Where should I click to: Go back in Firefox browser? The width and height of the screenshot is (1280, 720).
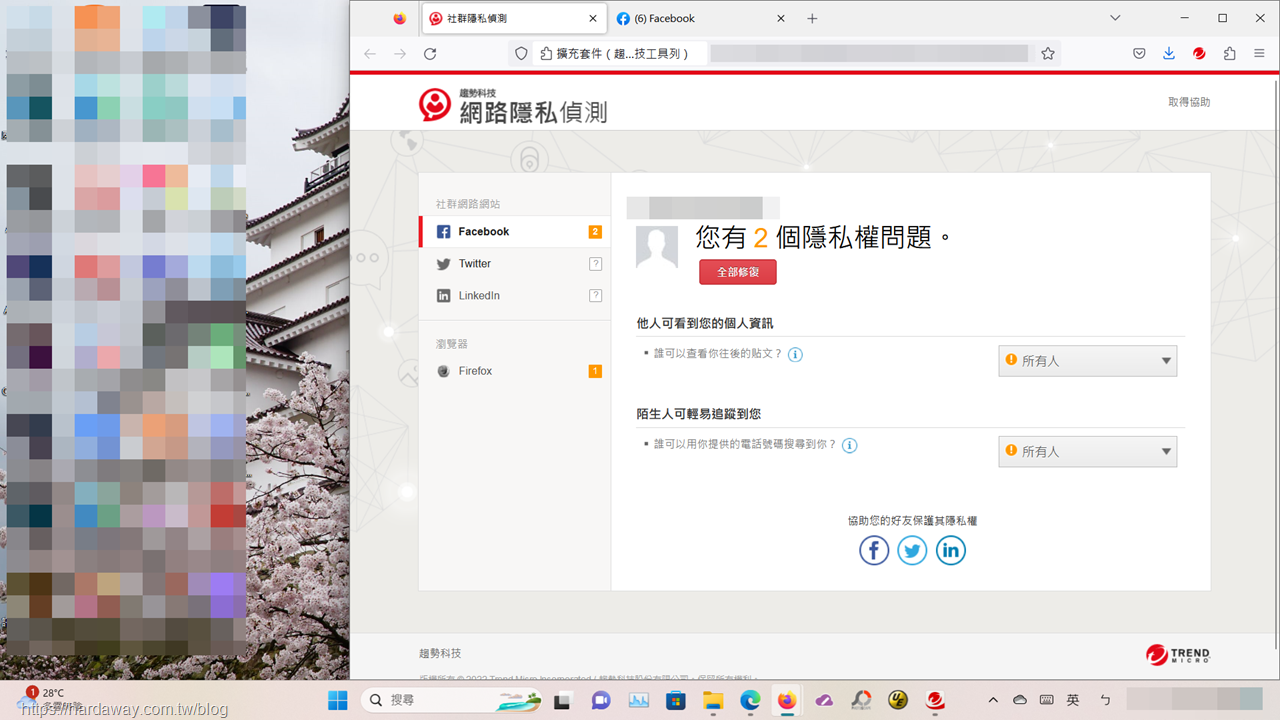pyautogui.click(x=370, y=54)
